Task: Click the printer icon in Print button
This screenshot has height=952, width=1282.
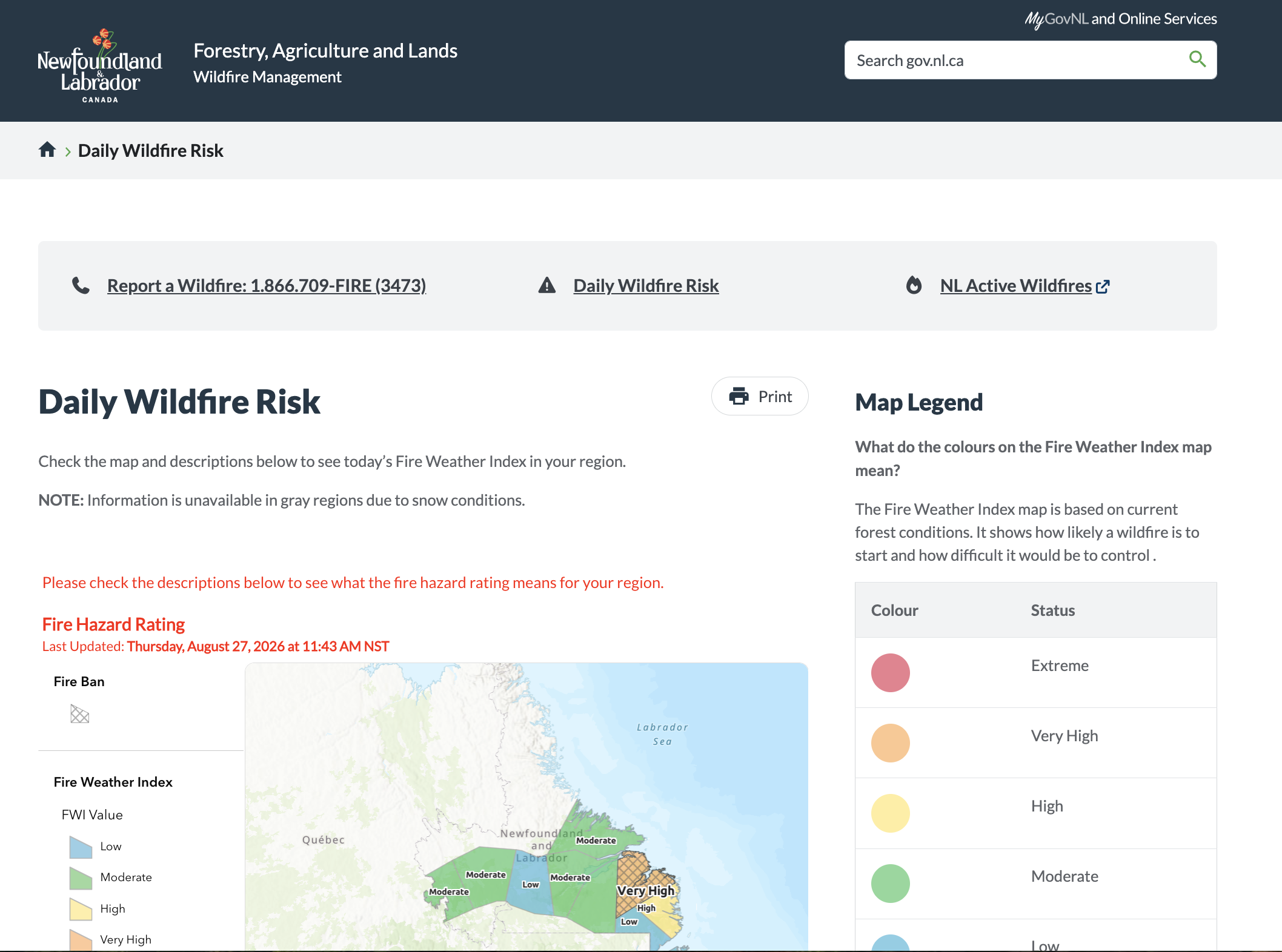Action: pos(739,396)
